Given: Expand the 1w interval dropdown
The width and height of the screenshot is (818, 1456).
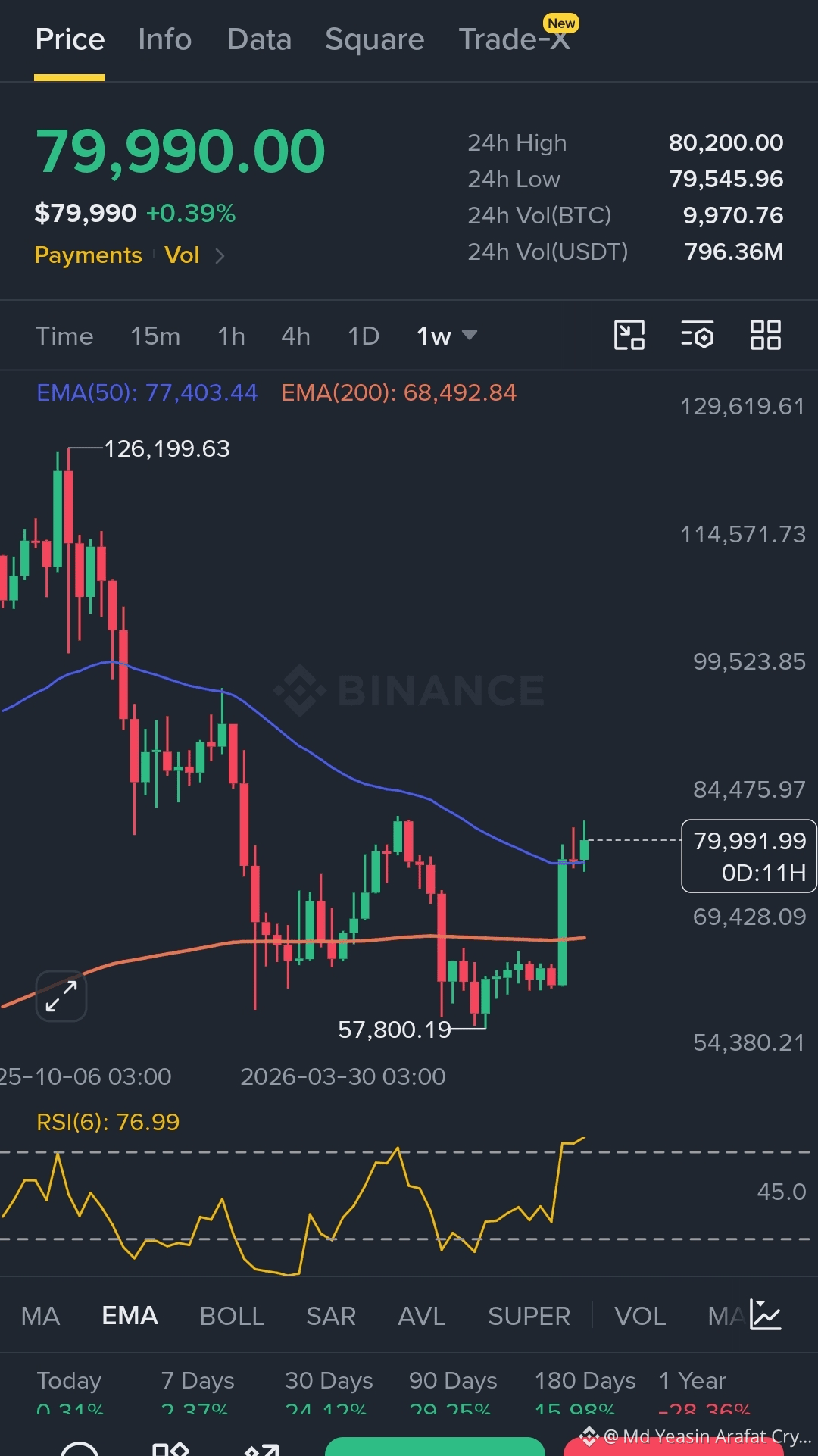Looking at the screenshot, I should click(x=447, y=336).
